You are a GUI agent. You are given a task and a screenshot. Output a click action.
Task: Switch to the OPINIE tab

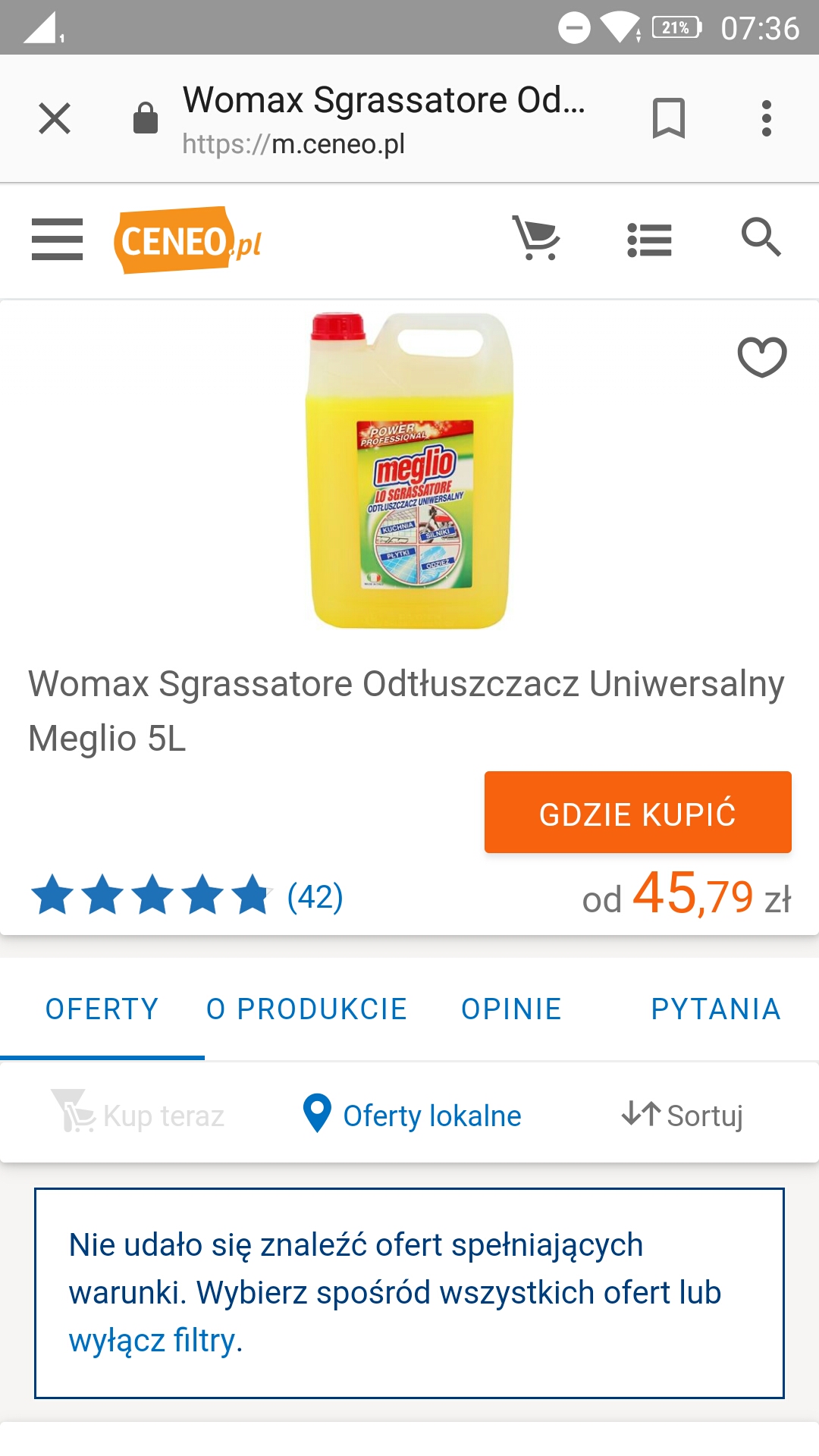tap(511, 1009)
